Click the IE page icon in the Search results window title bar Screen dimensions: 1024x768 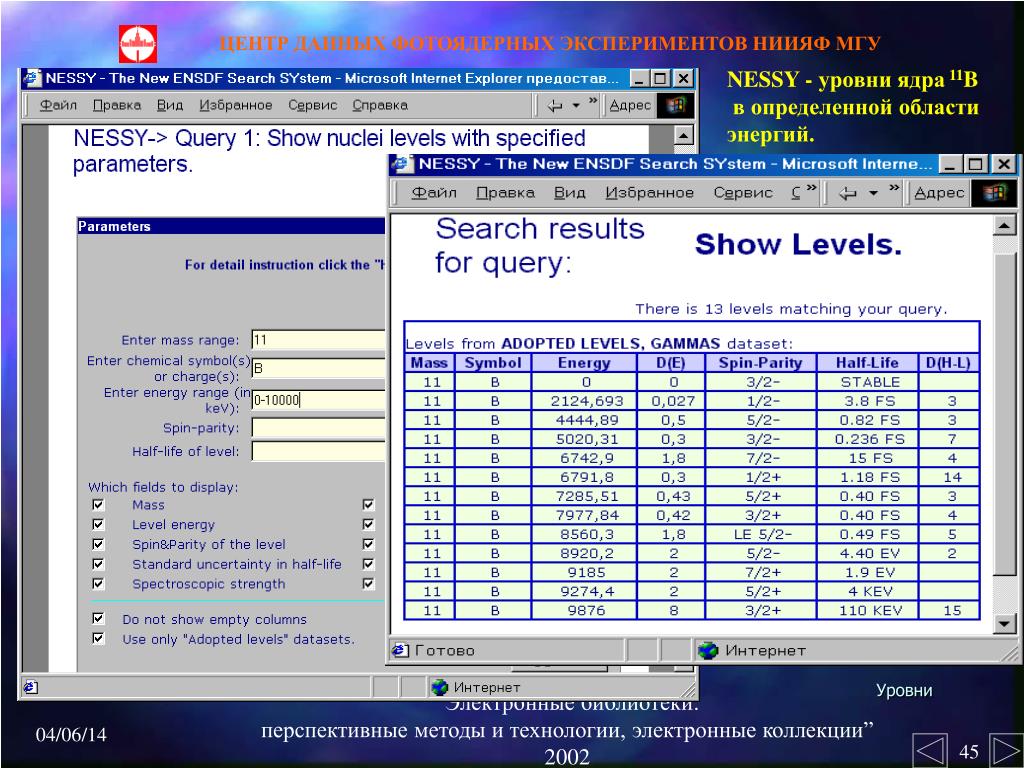(x=402, y=164)
